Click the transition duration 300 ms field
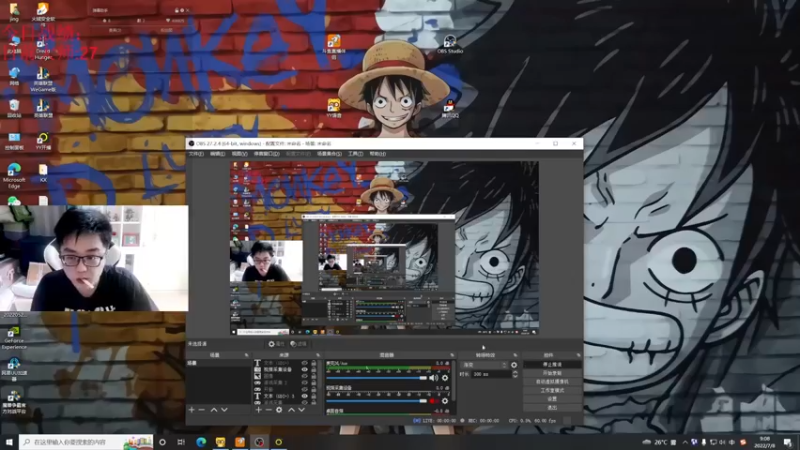 coord(491,374)
